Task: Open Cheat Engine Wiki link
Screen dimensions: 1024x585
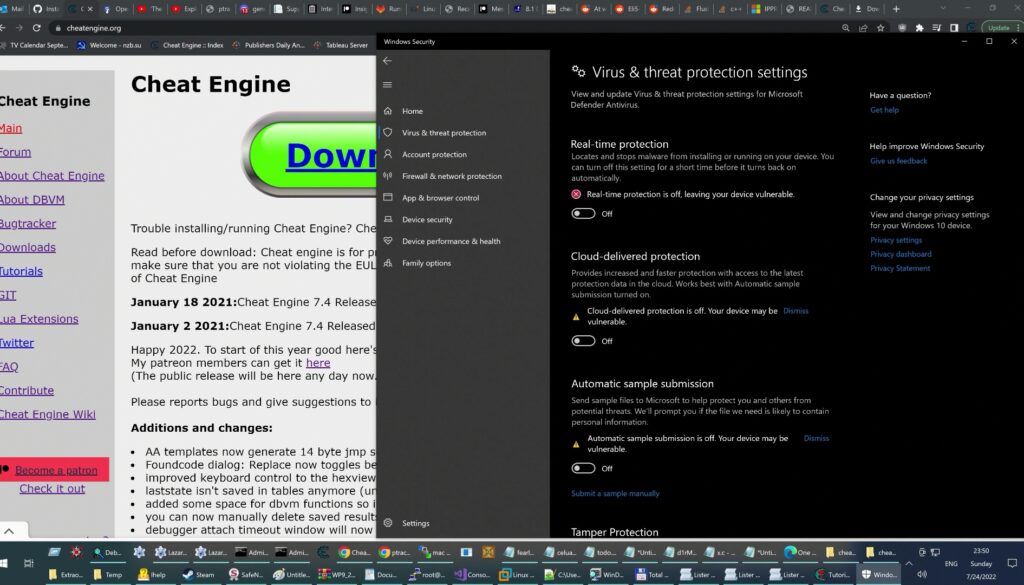Action: tap(47, 414)
